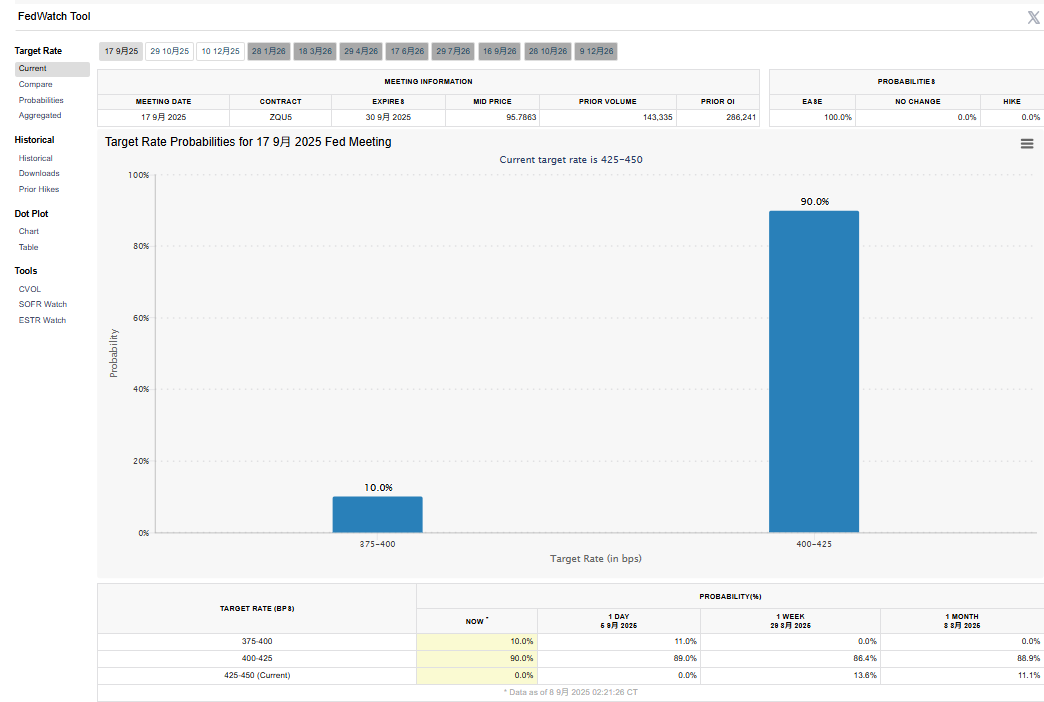Image resolution: width=1044 pixels, height=702 pixels.
Task: Switch to the 29 10月25 meeting tab
Action: click(x=169, y=51)
